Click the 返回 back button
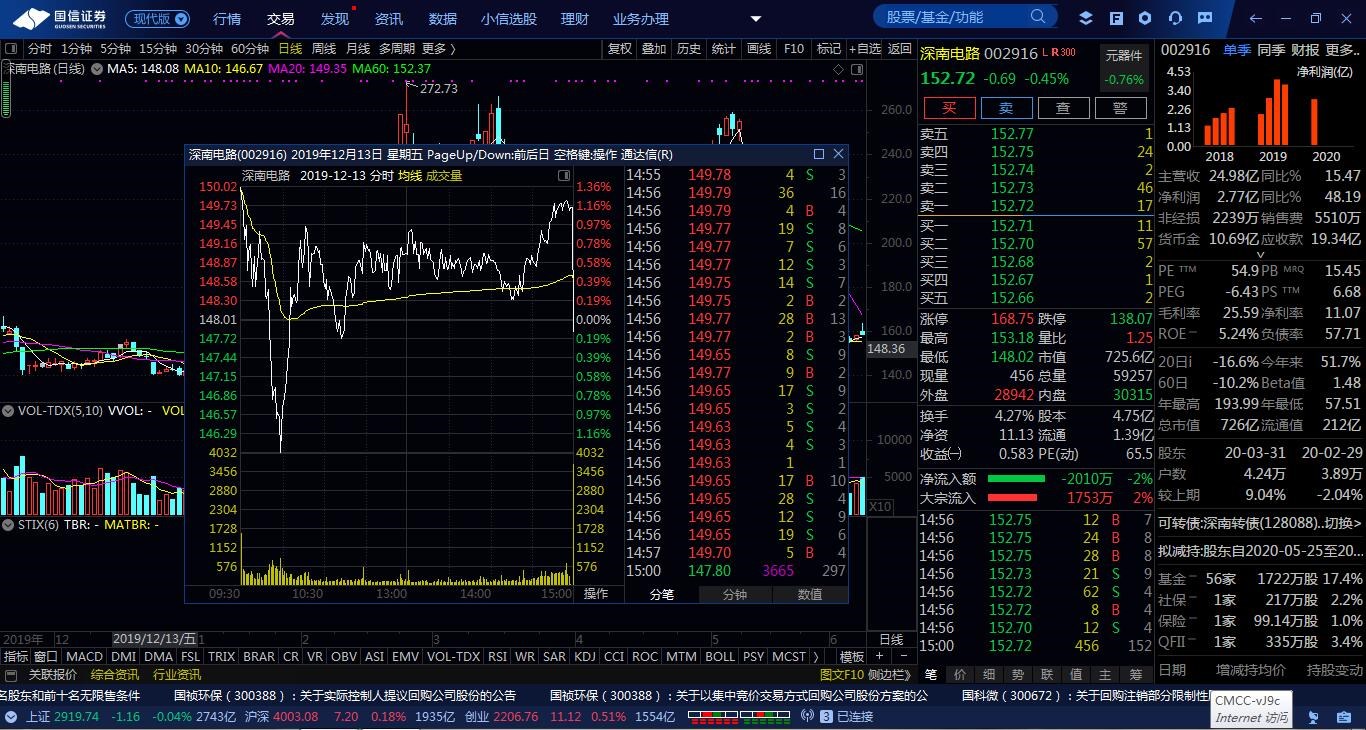Viewport: 1366px width, 730px height. coord(900,48)
